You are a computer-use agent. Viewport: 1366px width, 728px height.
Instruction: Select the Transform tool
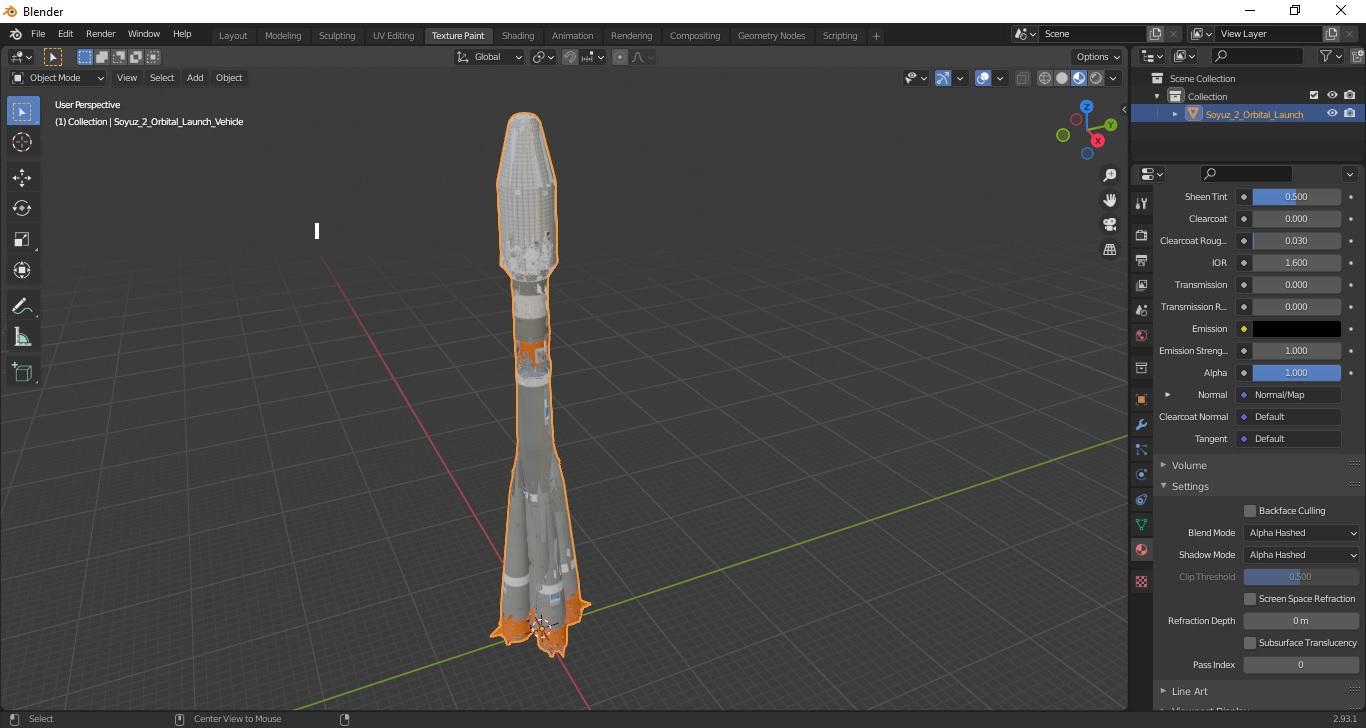click(x=23, y=271)
